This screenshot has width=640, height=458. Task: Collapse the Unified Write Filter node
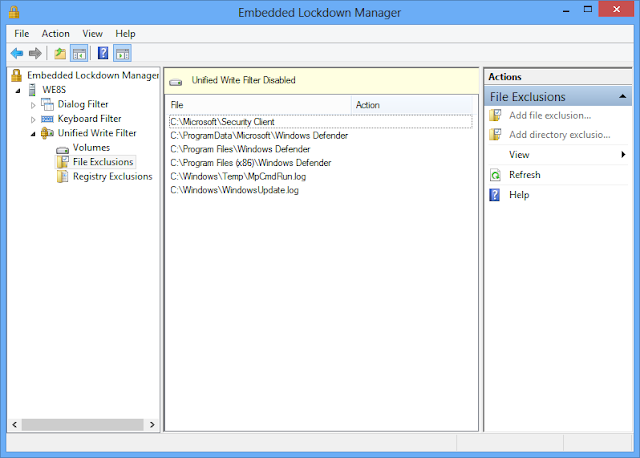point(33,134)
